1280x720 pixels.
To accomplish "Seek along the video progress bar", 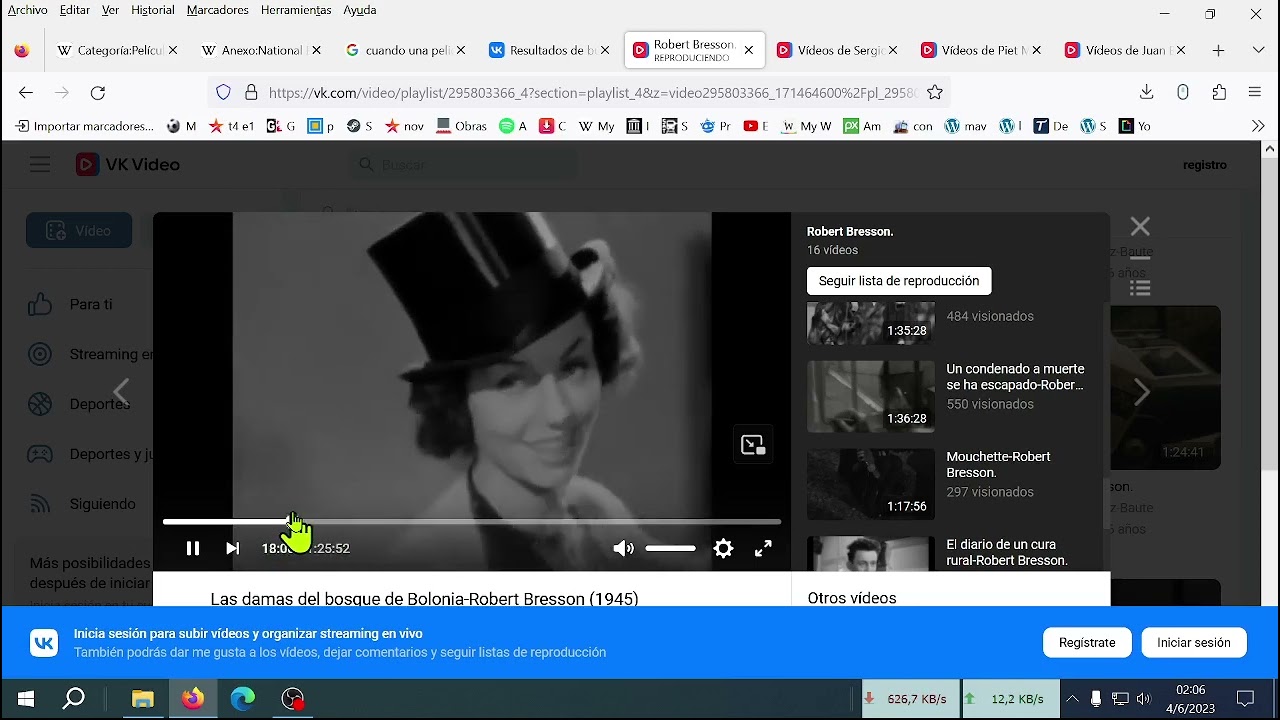I will pos(471,522).
